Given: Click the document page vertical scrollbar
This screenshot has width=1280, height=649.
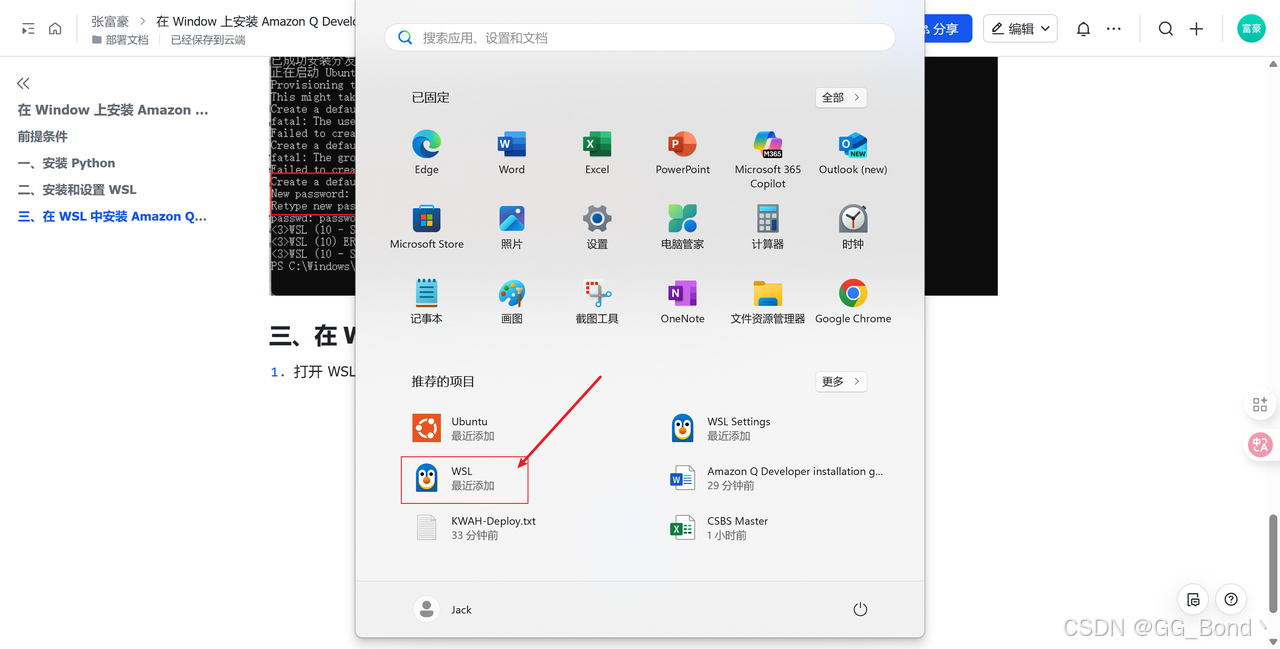Looking at the screenshot, I should 1273,565.
